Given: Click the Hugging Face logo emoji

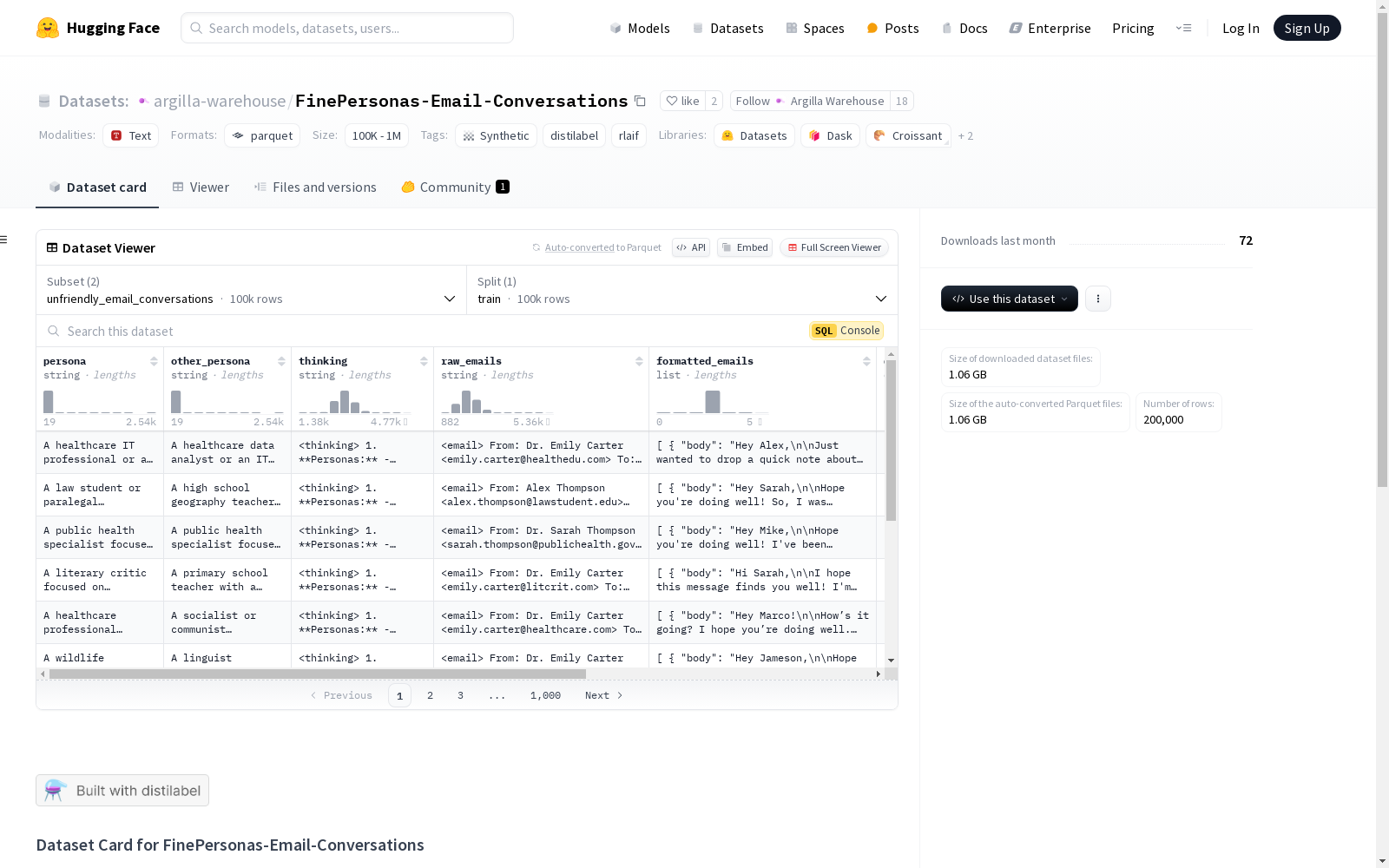Looking at the screenshot, I should point(48,28).
